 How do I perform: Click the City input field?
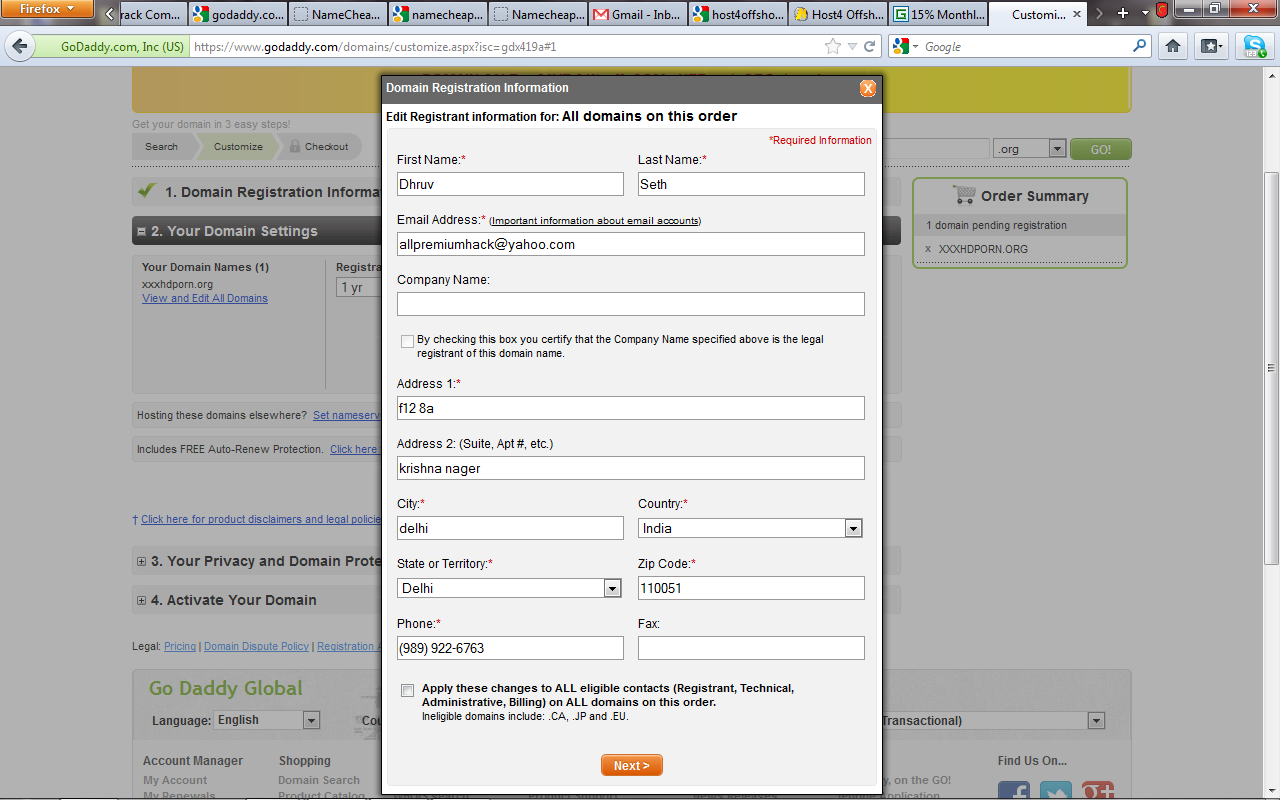point(510,528)
